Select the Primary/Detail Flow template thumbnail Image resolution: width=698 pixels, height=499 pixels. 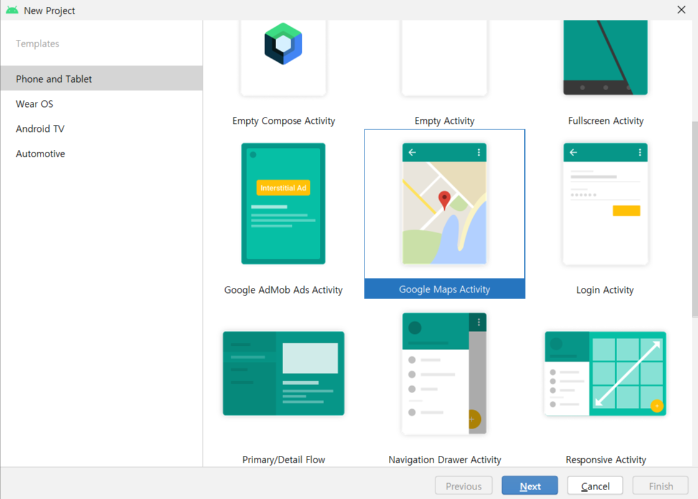point(284,373)
